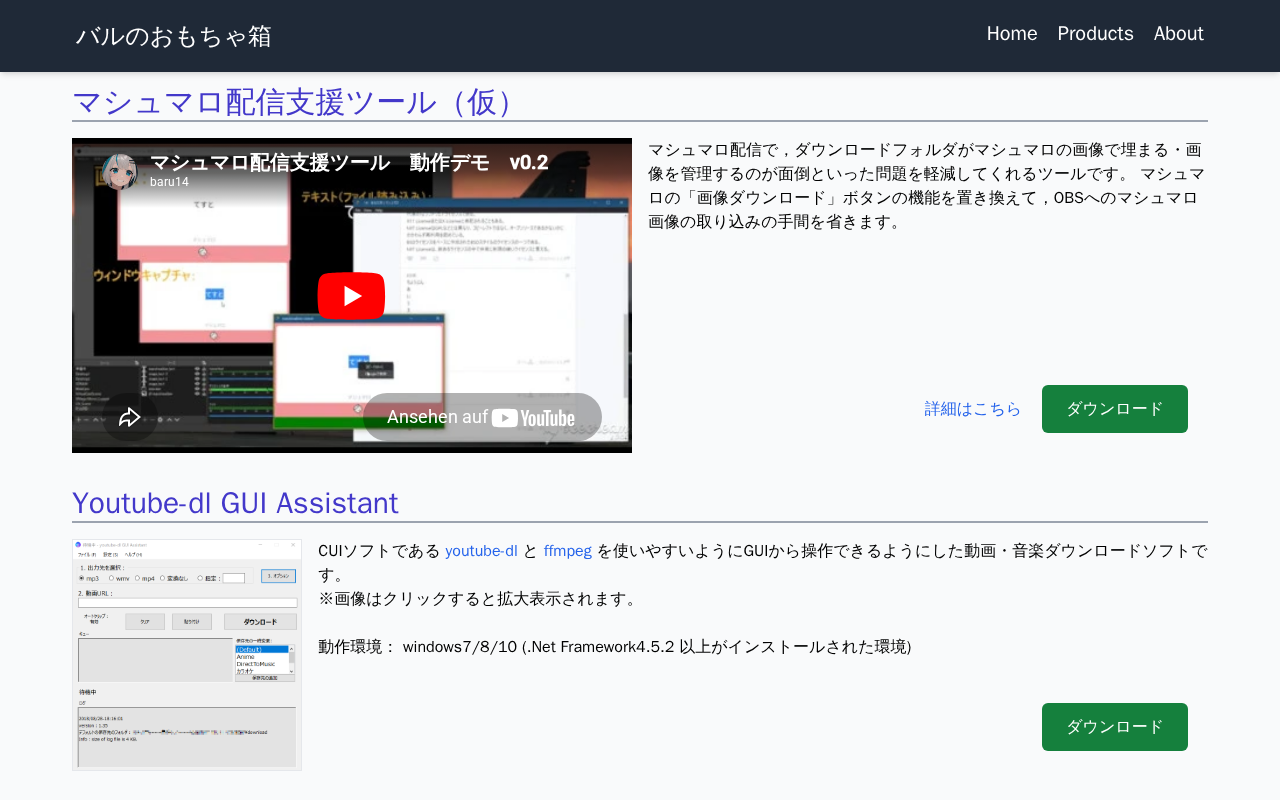Click the ダウンロード button inside the app screenshot
Viewport: 1280px width, 800px height.
(260, 621)
